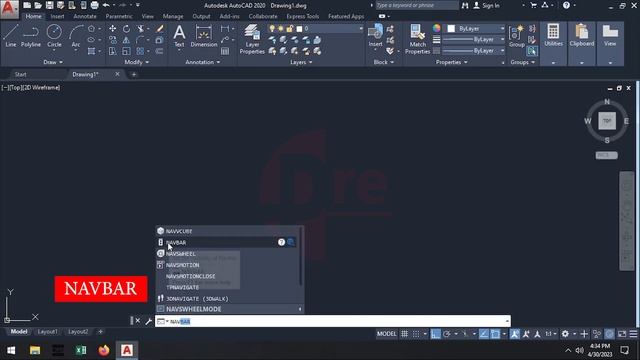The height and width of the screenshot is (360, 640).
Task: Open the annotation scale 1:1 dropdown
Action: click(551, 334)
